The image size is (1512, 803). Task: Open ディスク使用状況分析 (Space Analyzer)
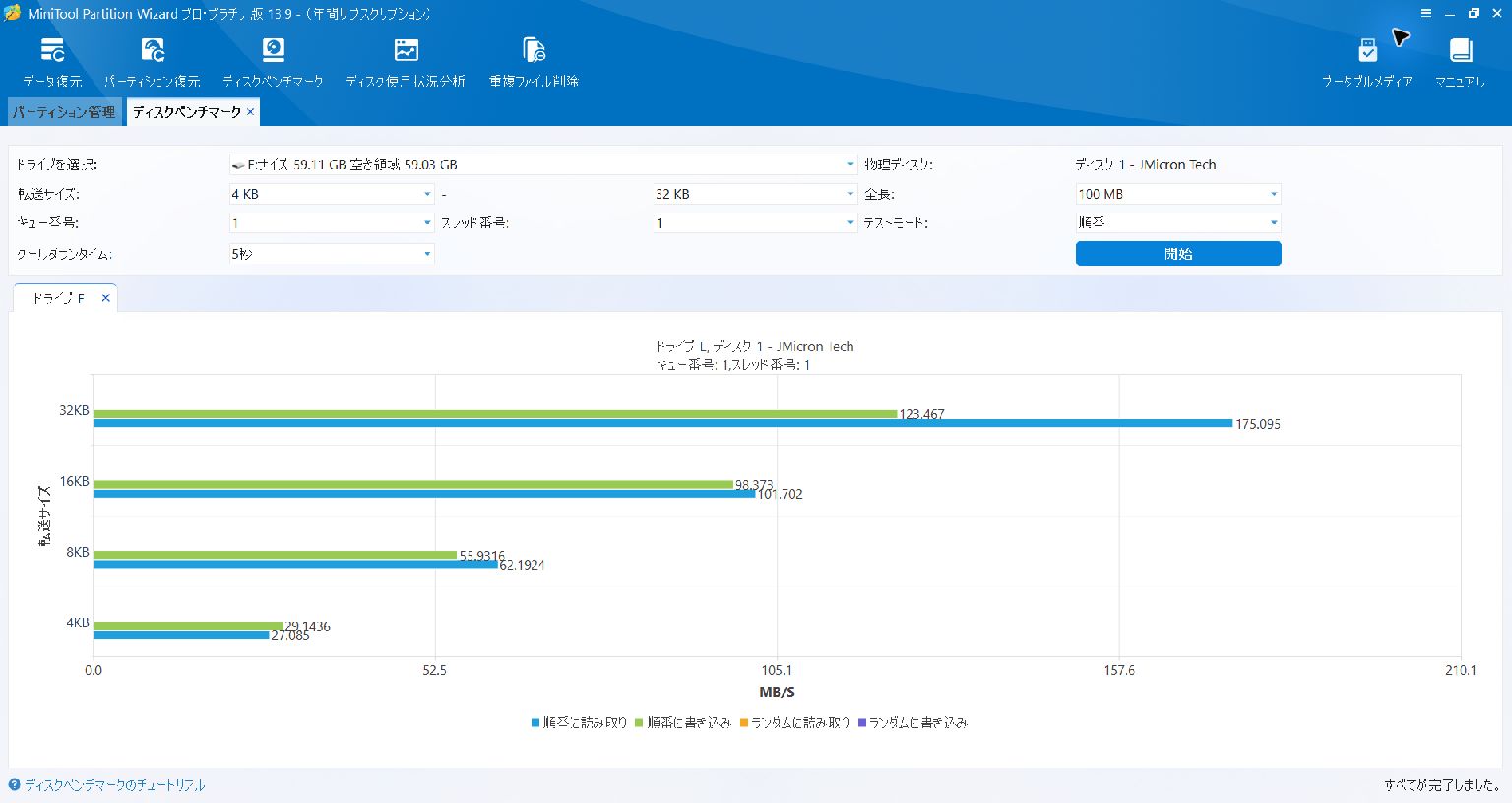(x=406, y=62)
